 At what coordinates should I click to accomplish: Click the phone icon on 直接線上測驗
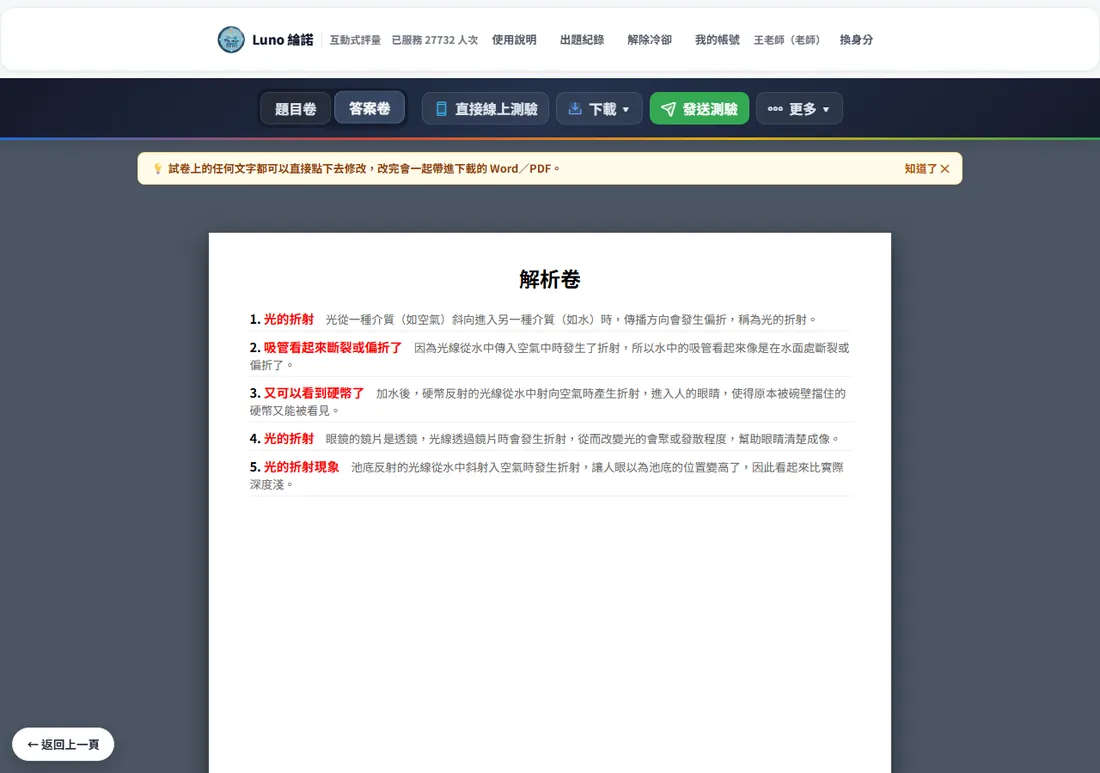click(441, 109)
